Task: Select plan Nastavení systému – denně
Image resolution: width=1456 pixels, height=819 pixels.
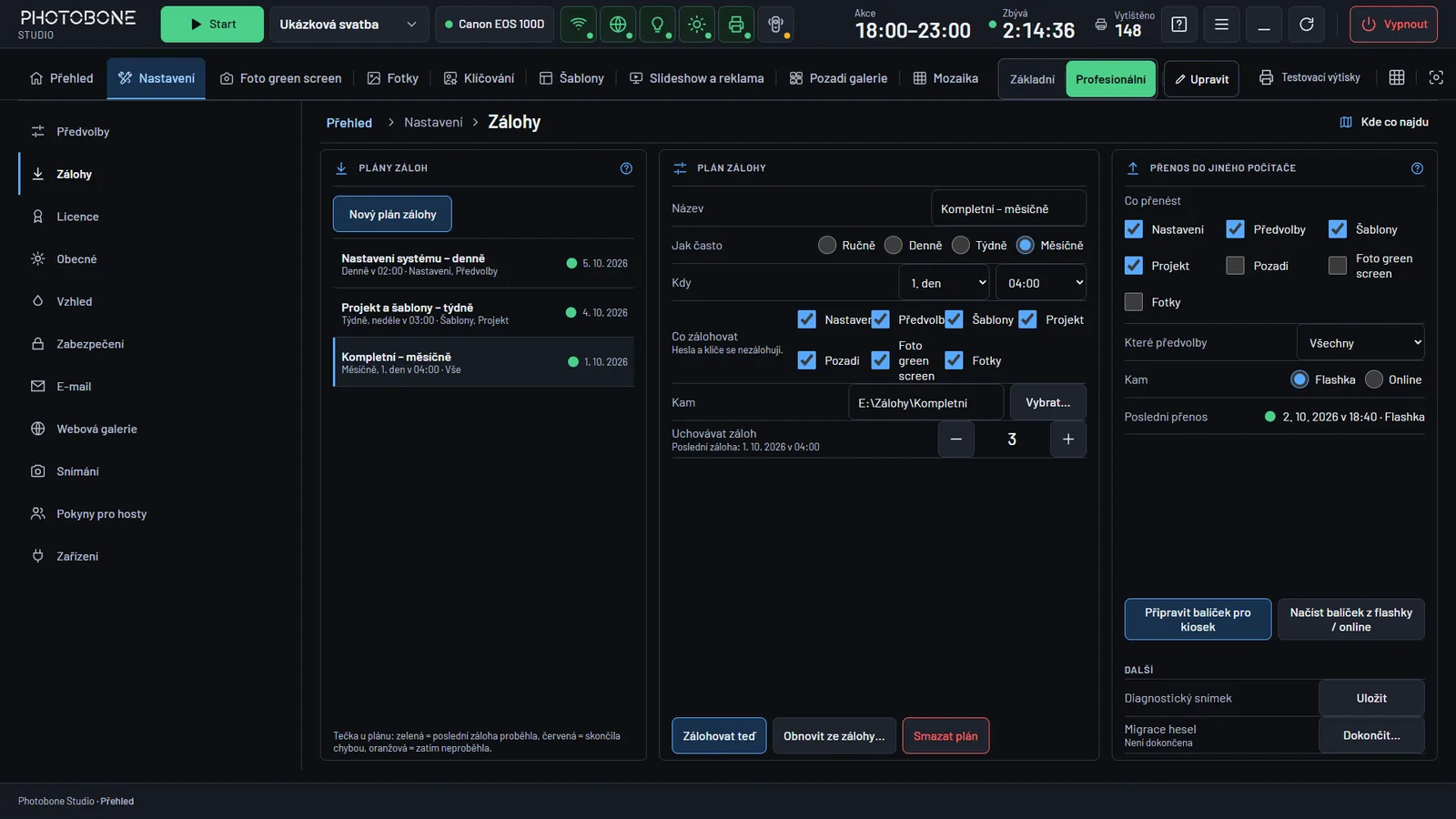Action: [x=483, y=264]
